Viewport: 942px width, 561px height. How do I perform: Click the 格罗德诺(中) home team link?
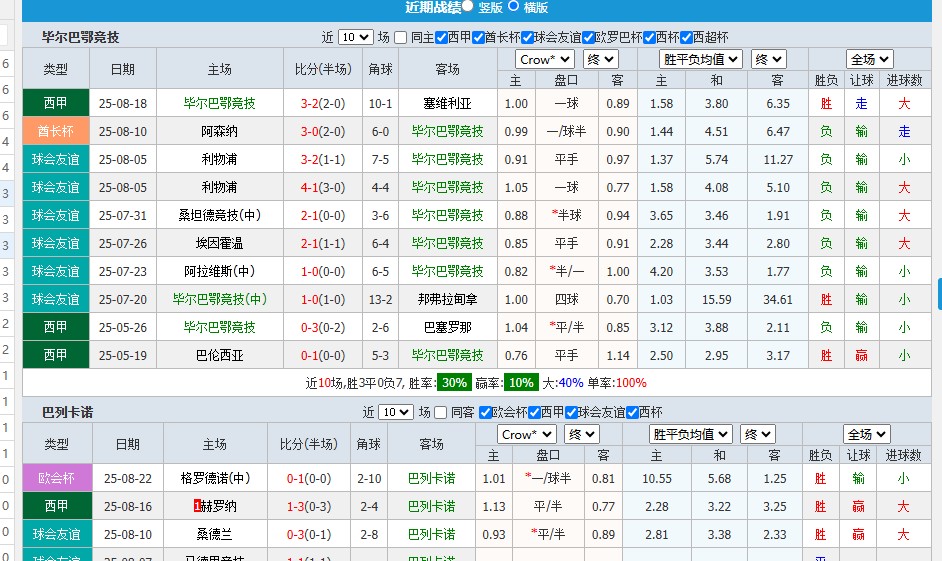[215, 478]
